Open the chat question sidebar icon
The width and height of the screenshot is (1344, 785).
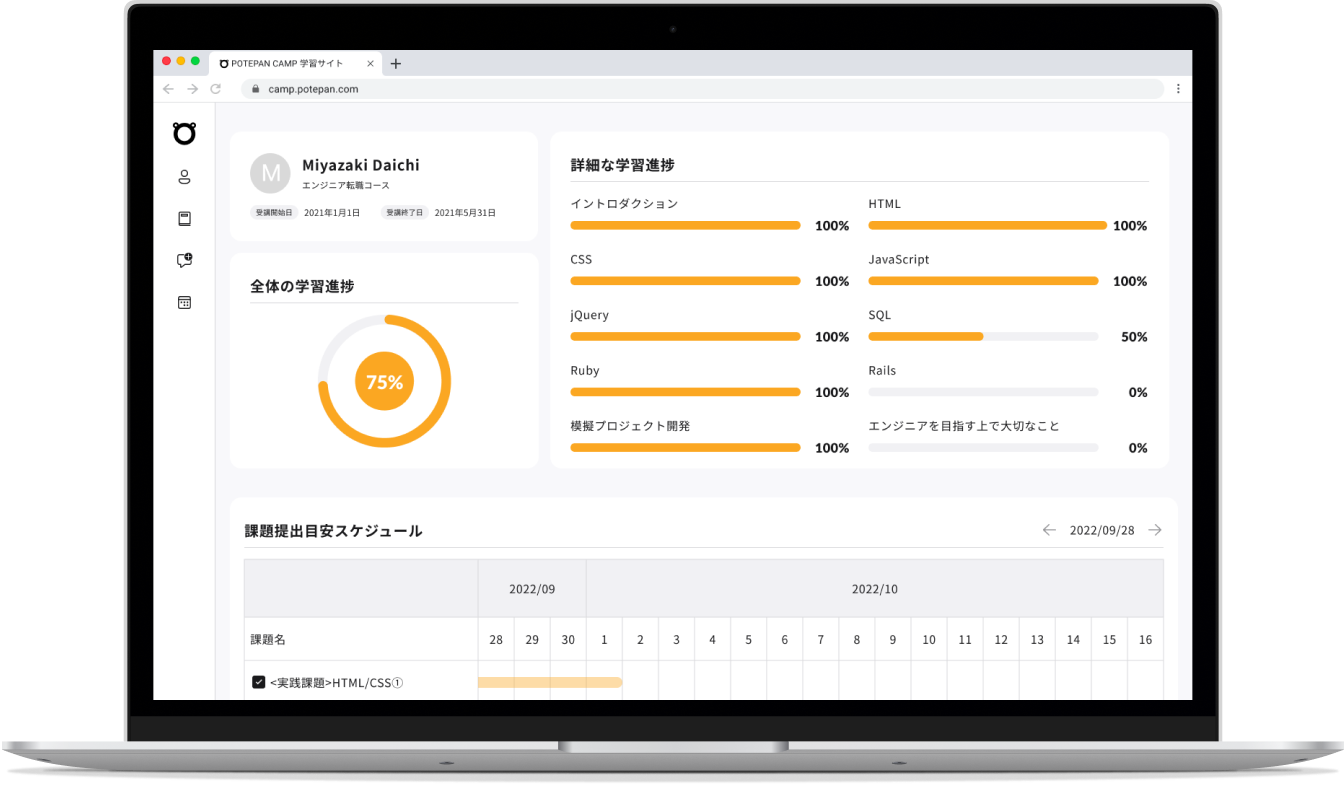[x=184, y=260]
